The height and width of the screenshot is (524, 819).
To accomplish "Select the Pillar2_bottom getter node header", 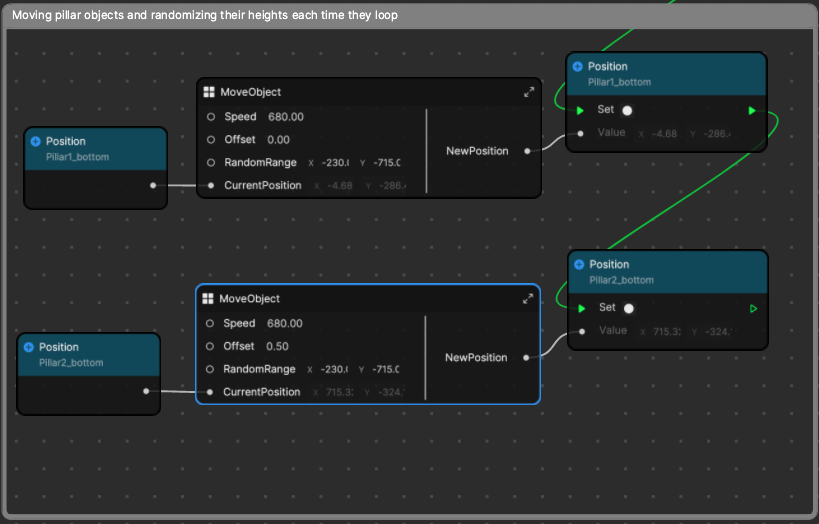I will [x=89, y=354].
